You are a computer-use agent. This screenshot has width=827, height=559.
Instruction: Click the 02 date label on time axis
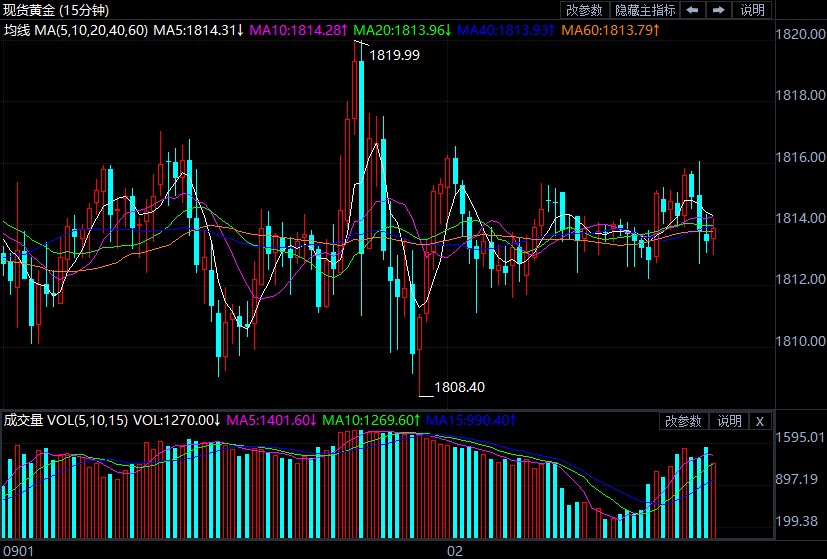point(455,552)
